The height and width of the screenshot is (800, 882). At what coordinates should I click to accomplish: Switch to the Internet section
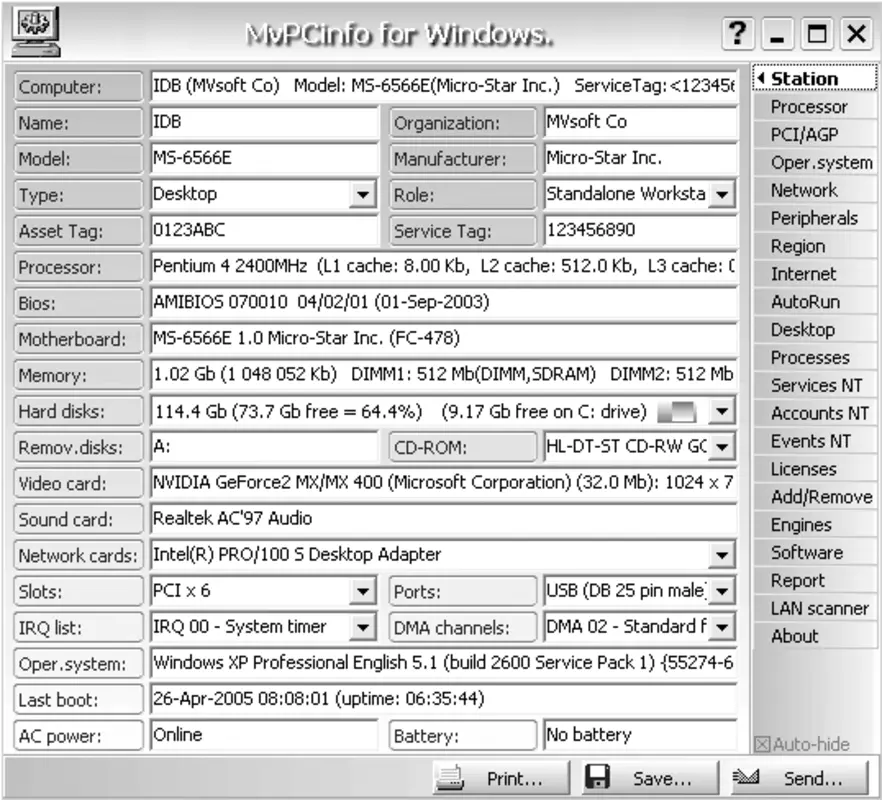click(x=815, y=274)
